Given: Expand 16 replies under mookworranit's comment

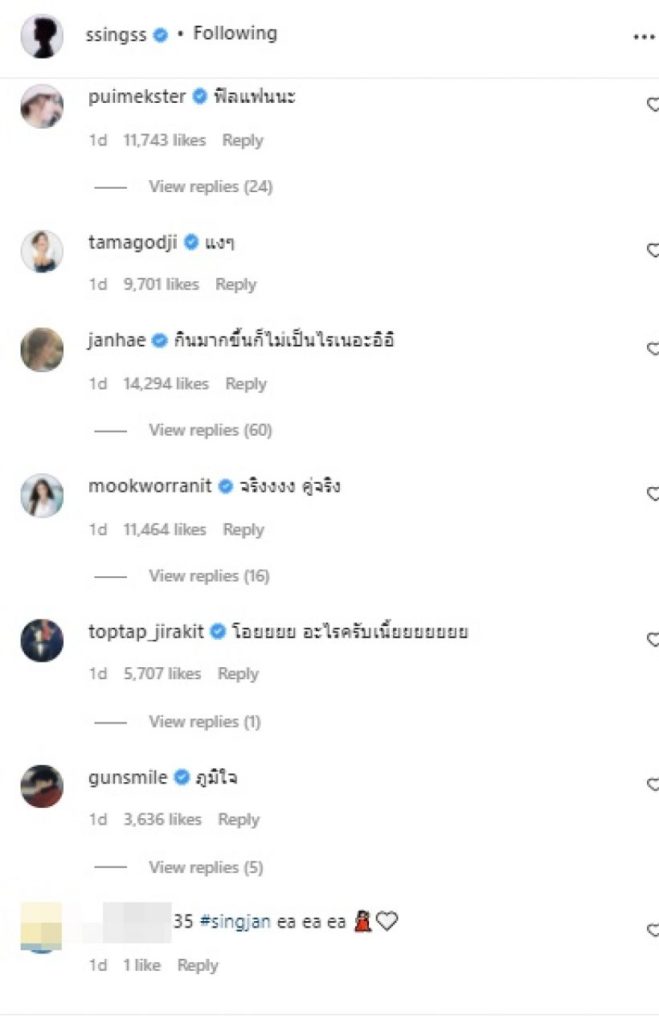Looking at the screenshot, I should point(210,576).
